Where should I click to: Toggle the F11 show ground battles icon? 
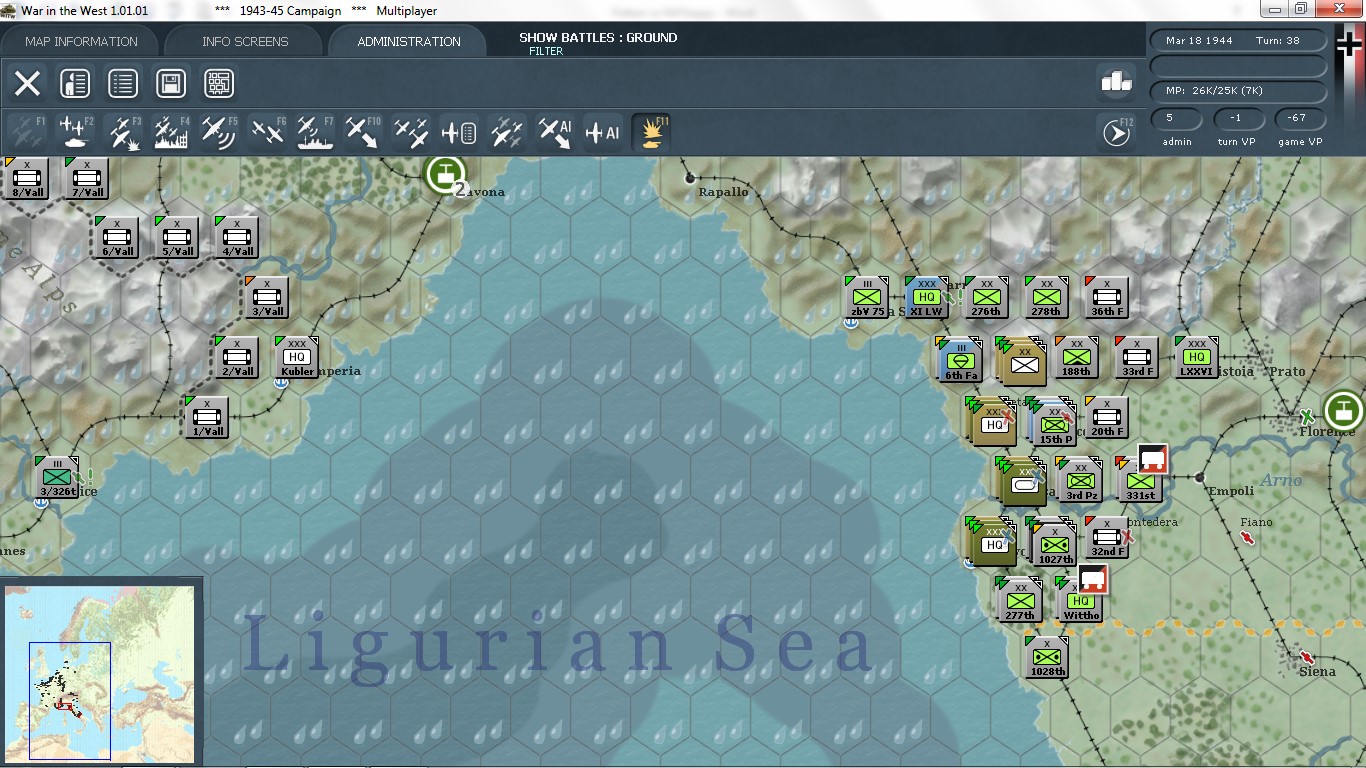pos(651,132)
